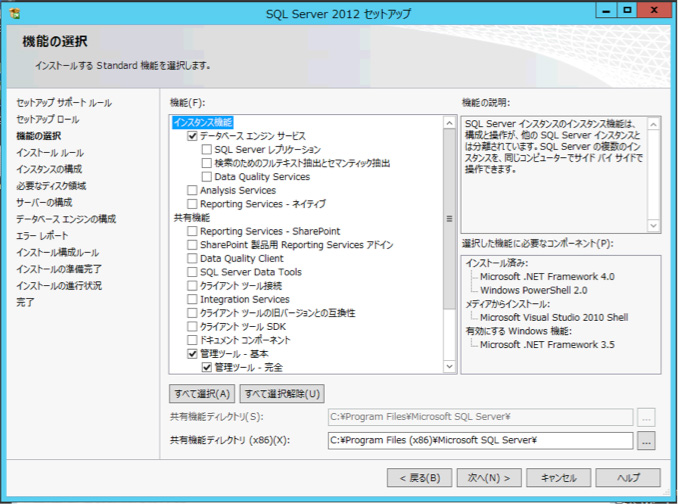The width and height of the screenshot is (678, 504).
Task: Check the Analysis Services option
Action: pos(192,191)
